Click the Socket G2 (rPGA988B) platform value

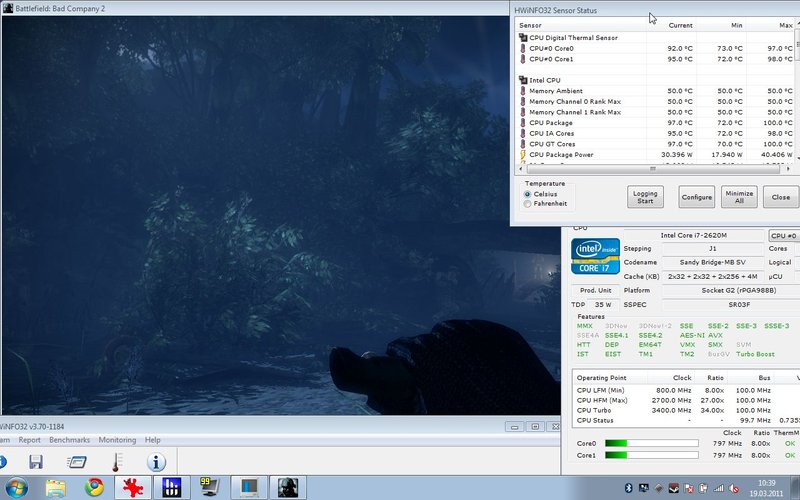(x=731, y=290)
